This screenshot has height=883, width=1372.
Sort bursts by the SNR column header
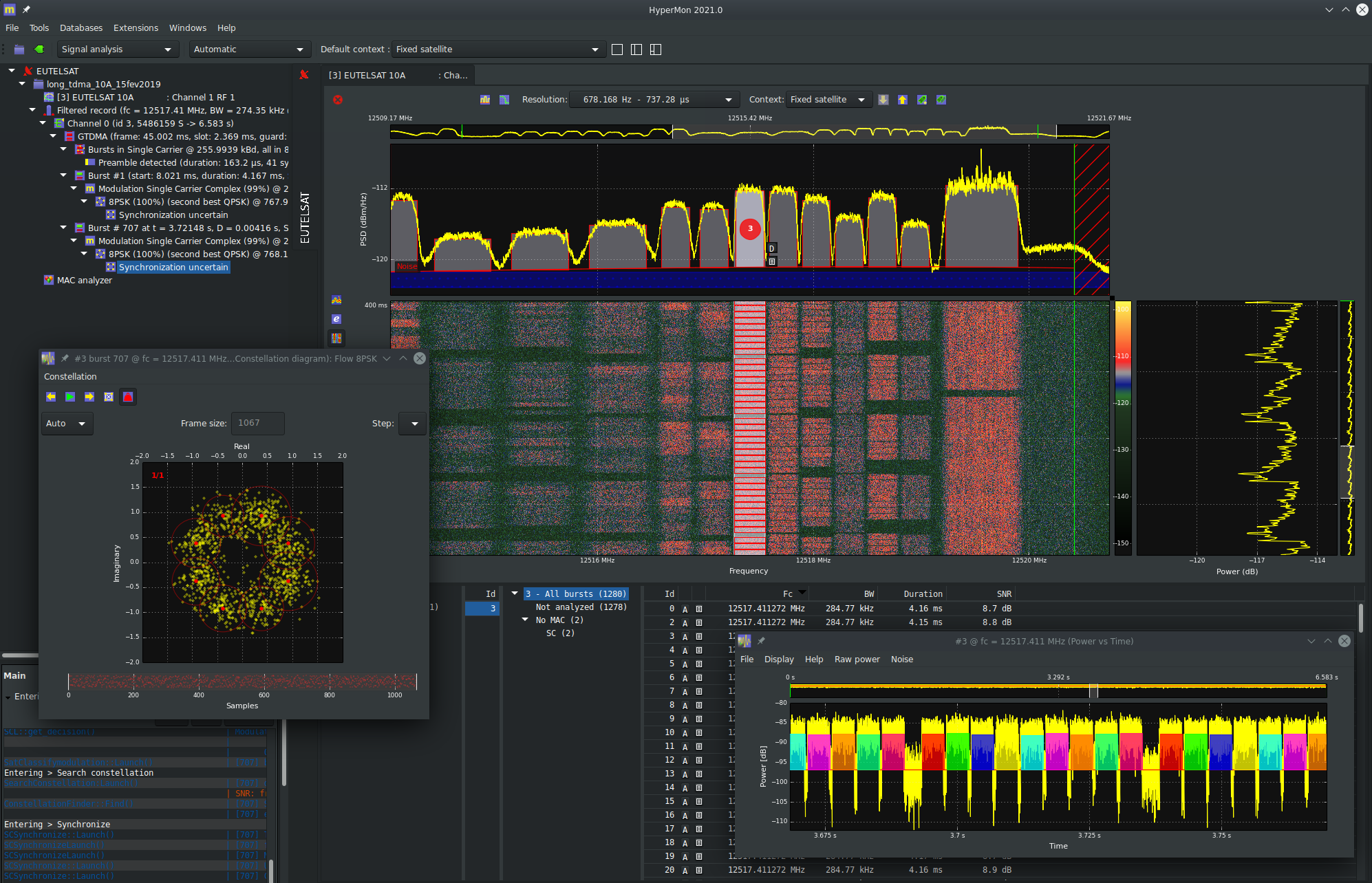point(1004,594)
